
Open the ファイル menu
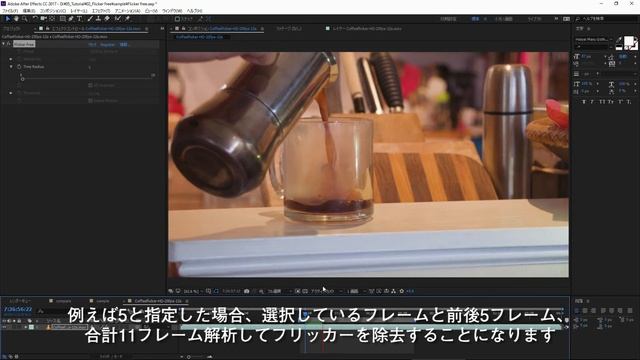click(10, 11)
